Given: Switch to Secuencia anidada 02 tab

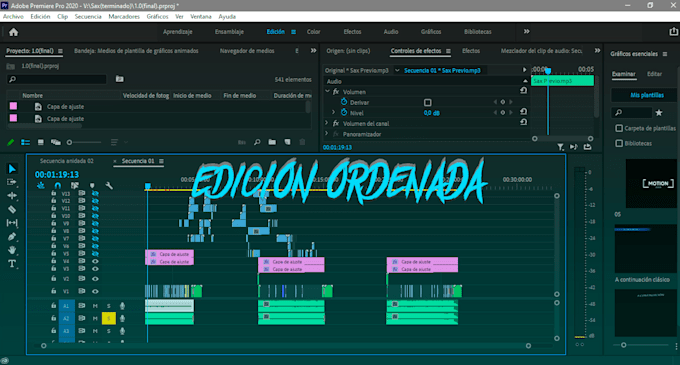Looking at the screenshot, I should [x=67, y=161].
